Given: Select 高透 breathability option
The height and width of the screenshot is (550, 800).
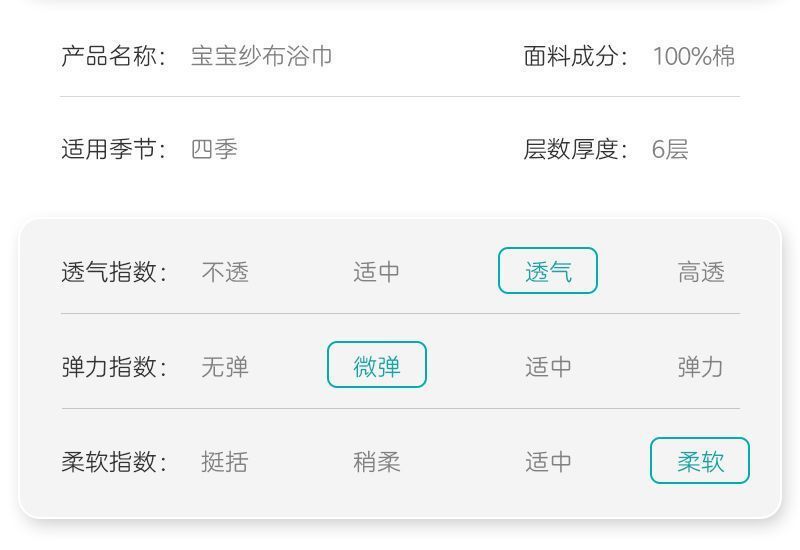Looking at the screenshot, I should coord(701,272).
